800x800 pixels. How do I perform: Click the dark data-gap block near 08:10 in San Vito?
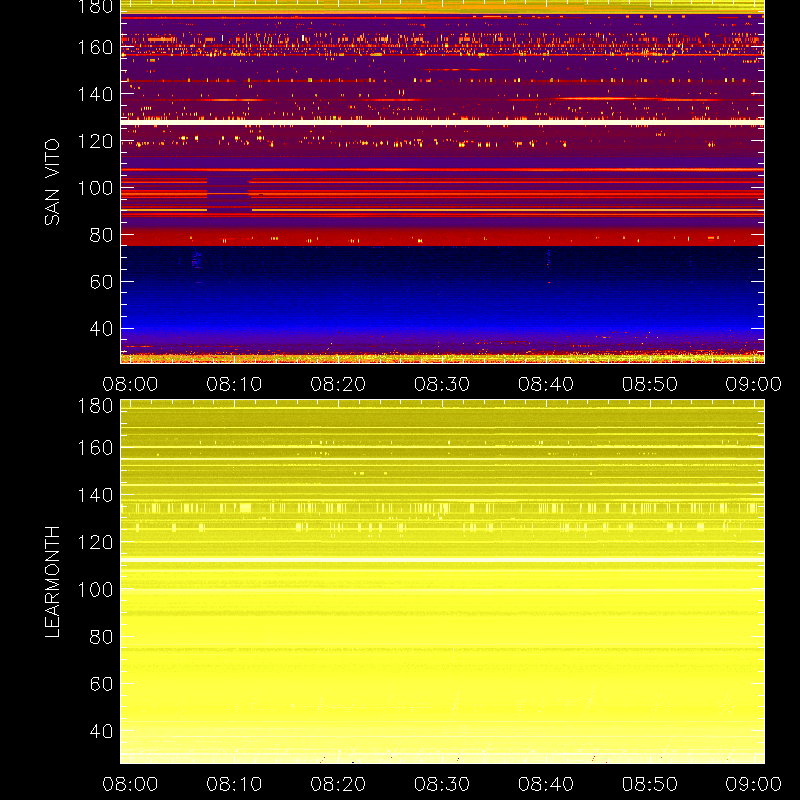pyautogui.click(x=229, y=195)
